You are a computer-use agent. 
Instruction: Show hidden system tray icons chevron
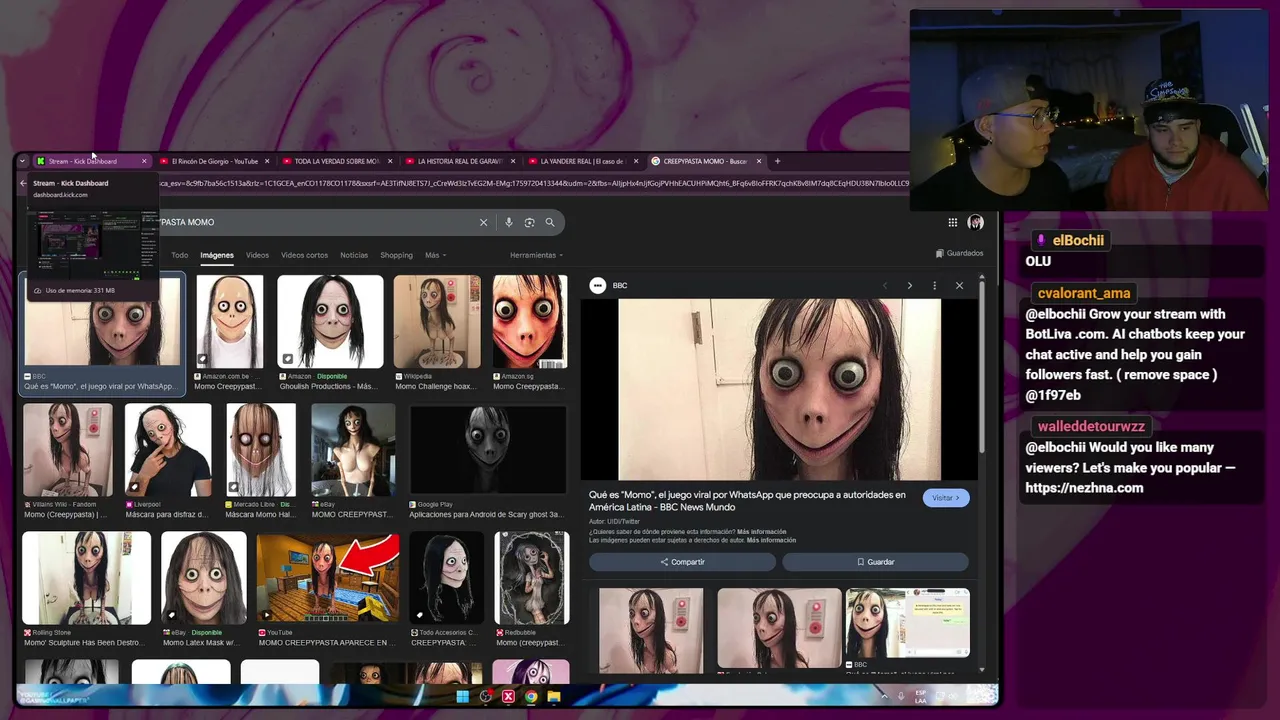point(884,696)
